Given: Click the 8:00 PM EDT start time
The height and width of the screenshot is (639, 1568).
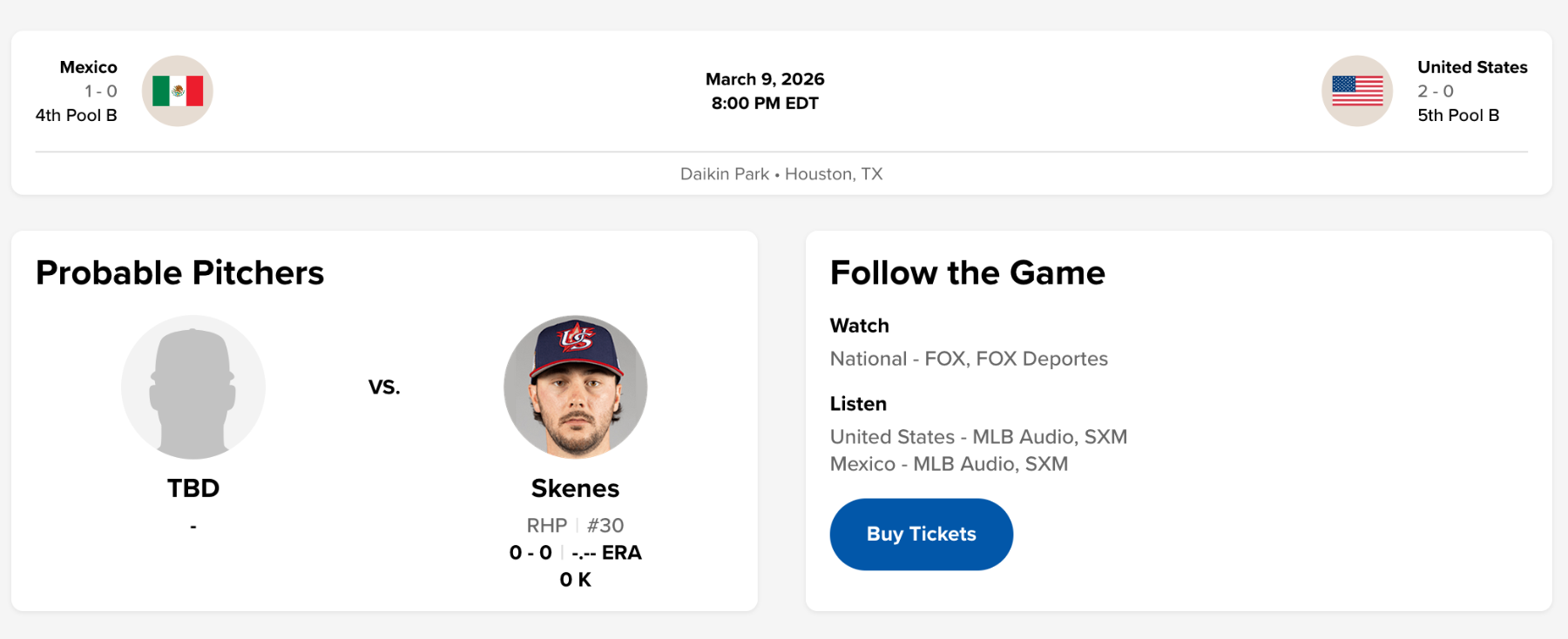Looking at the screenshot, I should click(765, 104).
